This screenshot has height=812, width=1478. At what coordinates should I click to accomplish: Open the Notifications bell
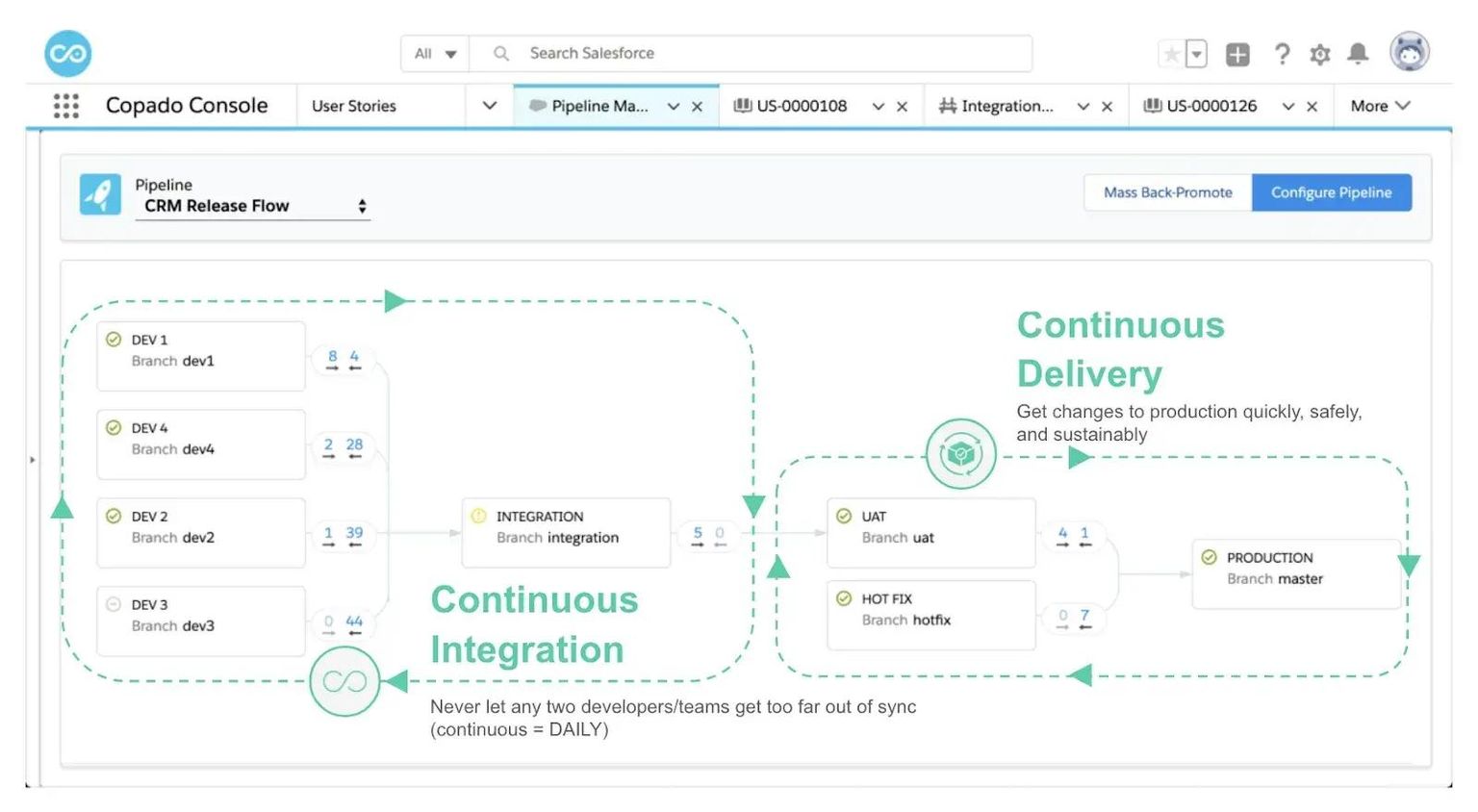point(1358,54)
